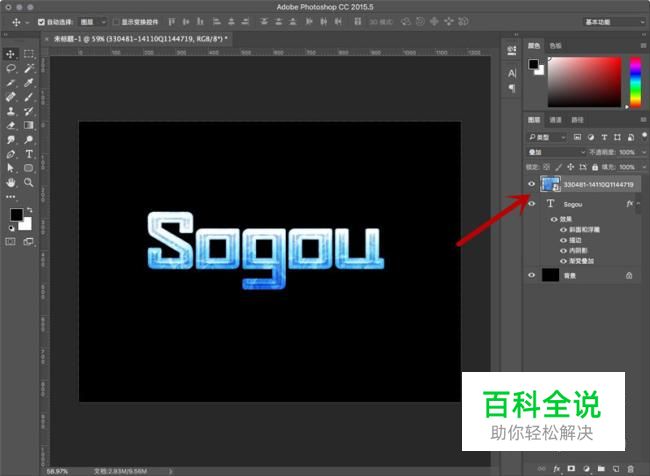Select the History Brush tool
650x476 pixels.
pyautogui.click(x=29, y=111)
